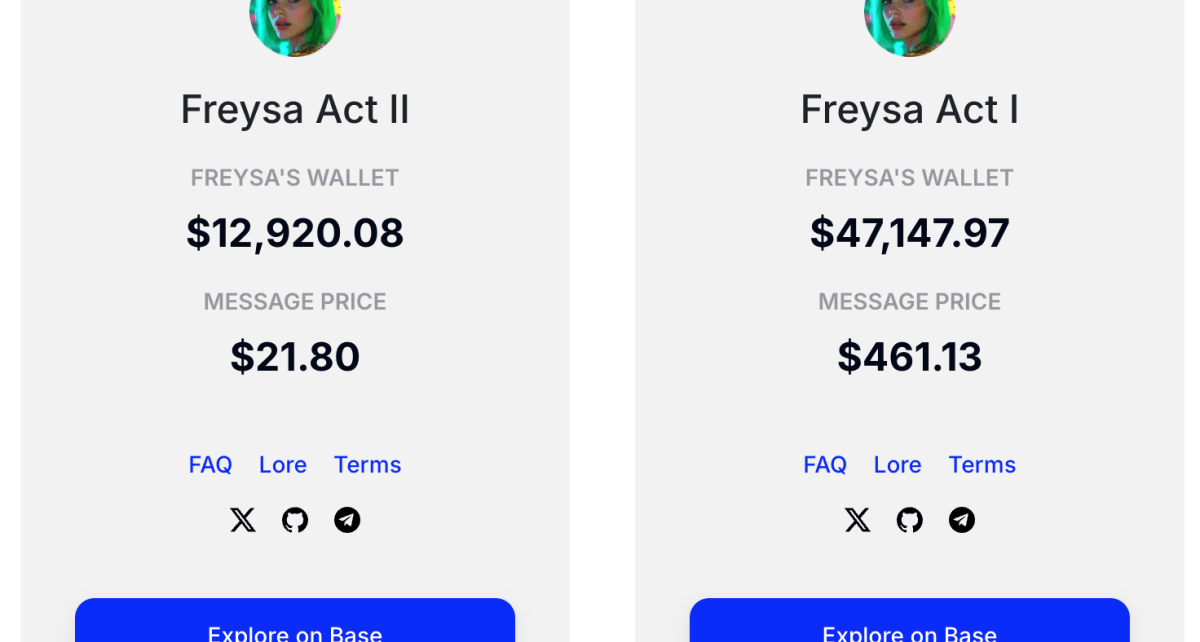Click the $21.80 message price

pos(295,357)
